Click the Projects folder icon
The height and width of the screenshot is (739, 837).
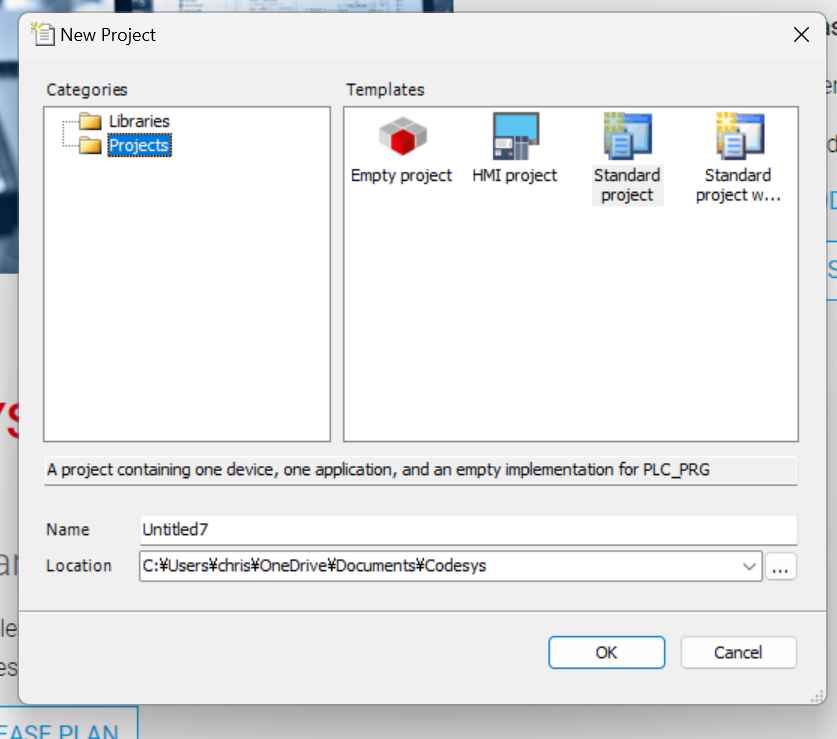[90, 145]
